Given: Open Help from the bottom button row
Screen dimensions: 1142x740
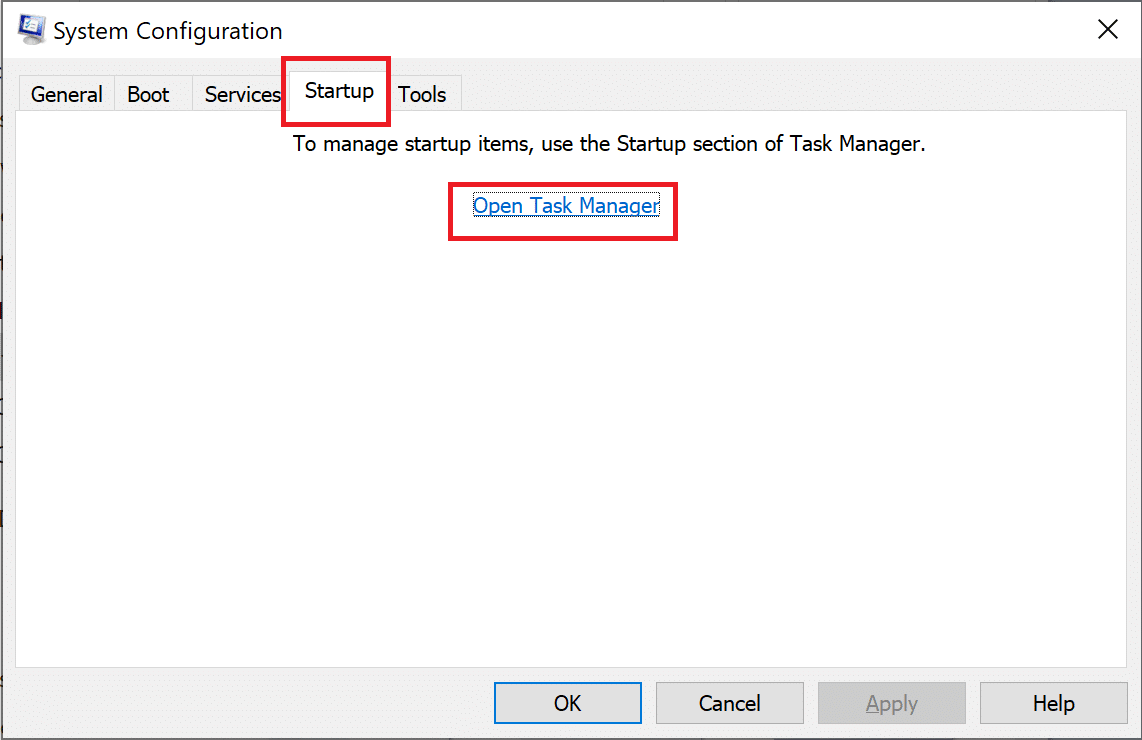Looking at the screenshot, I should pos(1053,703).
